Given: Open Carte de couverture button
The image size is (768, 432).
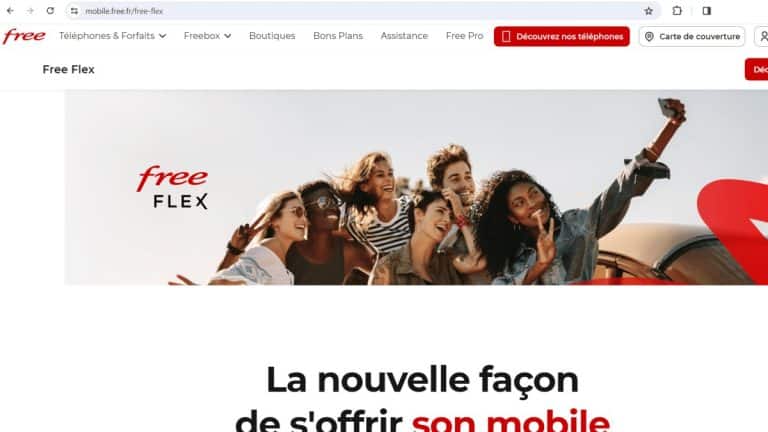Looking at the screenshot, I should point(692,36).
